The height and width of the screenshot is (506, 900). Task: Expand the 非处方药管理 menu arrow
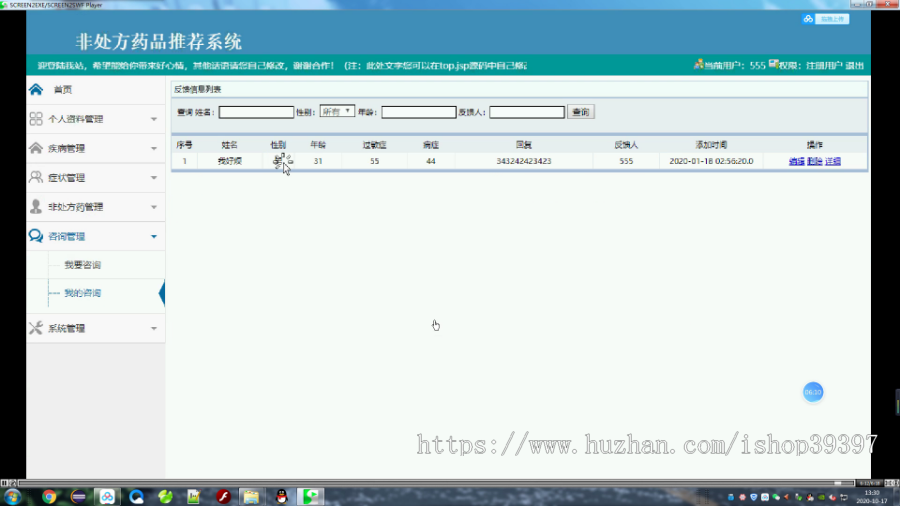click(154, 207)
